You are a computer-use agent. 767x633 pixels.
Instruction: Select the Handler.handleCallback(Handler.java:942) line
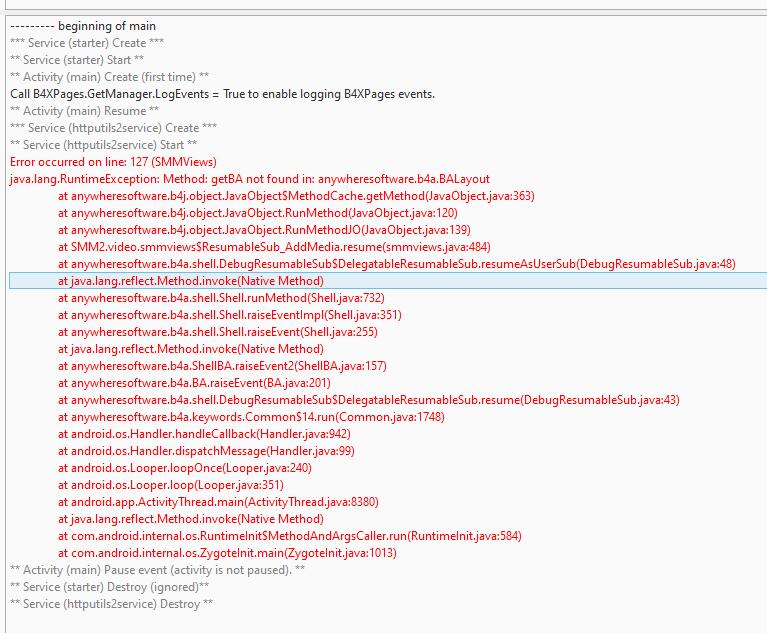click(204, 434)
